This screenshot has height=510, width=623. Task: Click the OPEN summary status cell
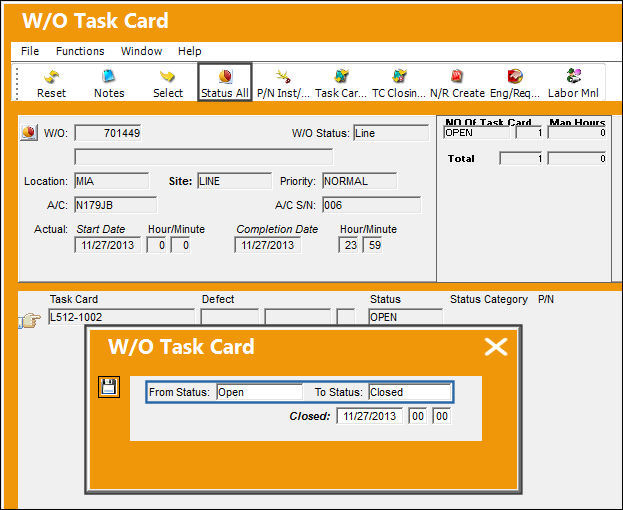click(x=476, y=132)
